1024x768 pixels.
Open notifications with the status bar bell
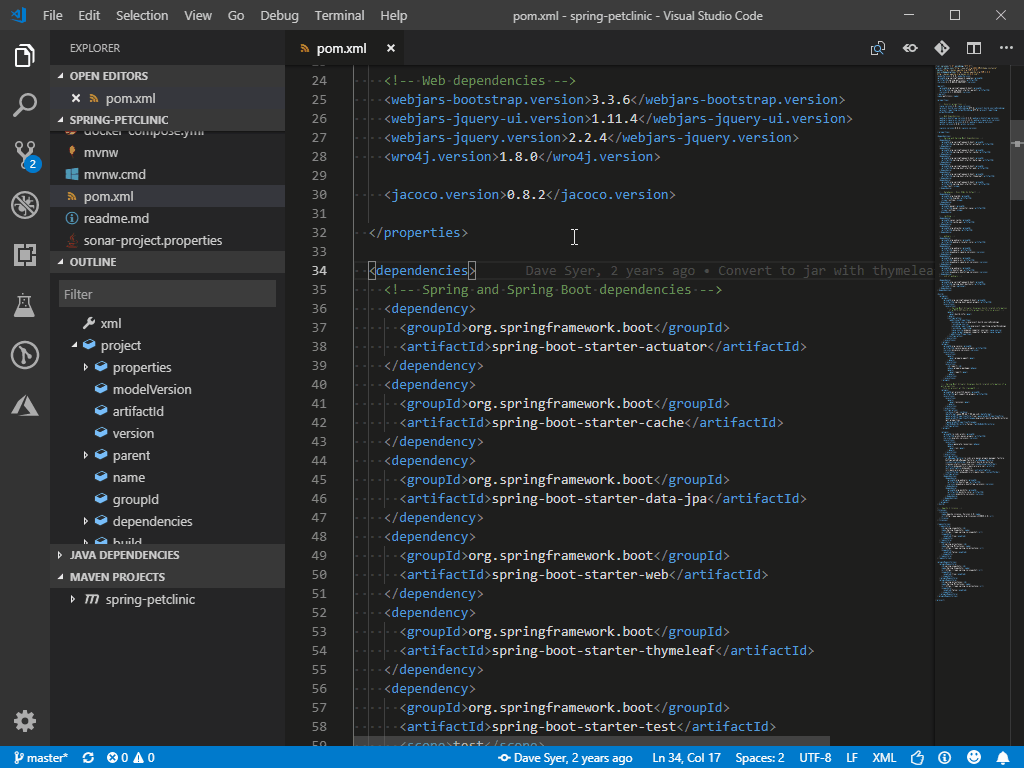coord(1004,757)
